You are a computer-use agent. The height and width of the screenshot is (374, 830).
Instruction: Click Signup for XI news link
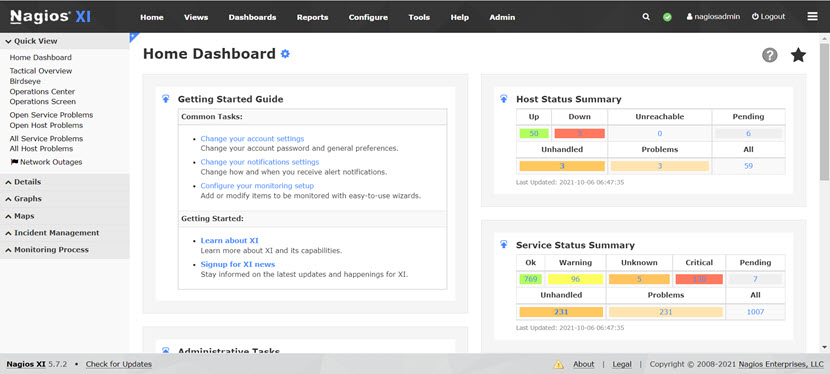(238, 264)
